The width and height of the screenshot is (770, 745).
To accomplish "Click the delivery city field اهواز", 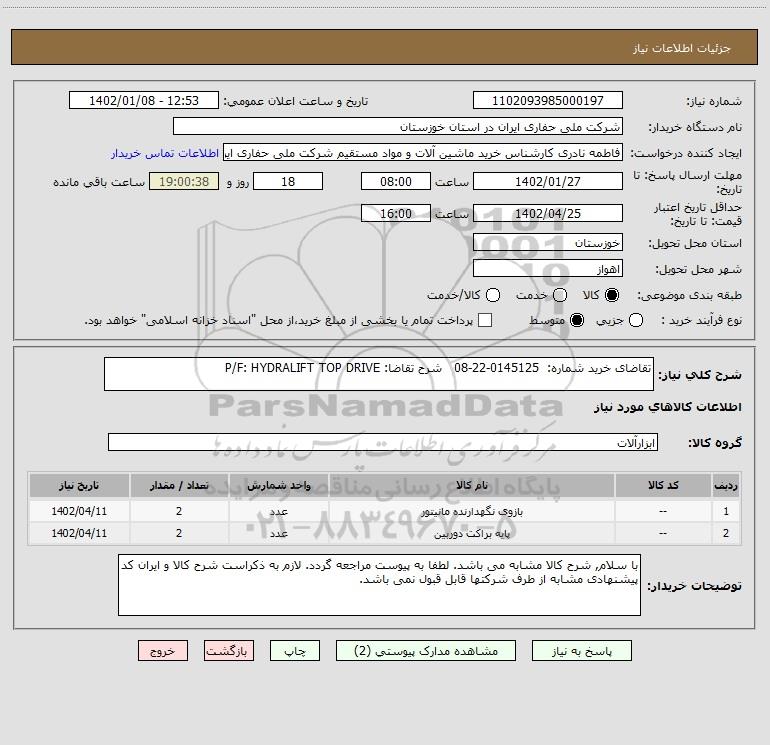I will coord(548,269).
